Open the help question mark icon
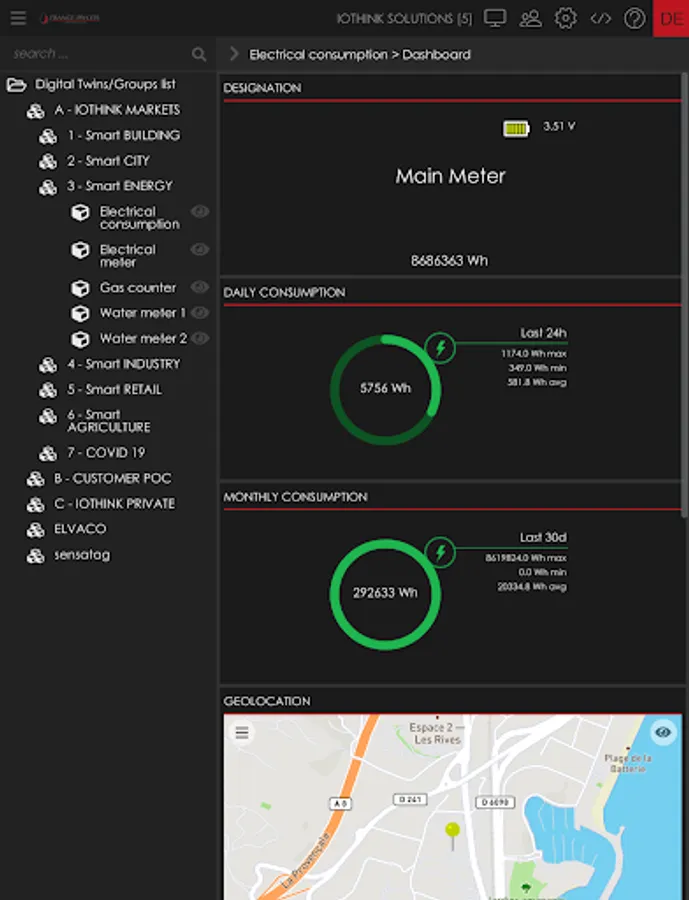Viewport: 689px width, 900px height. (x=634, y=18)
